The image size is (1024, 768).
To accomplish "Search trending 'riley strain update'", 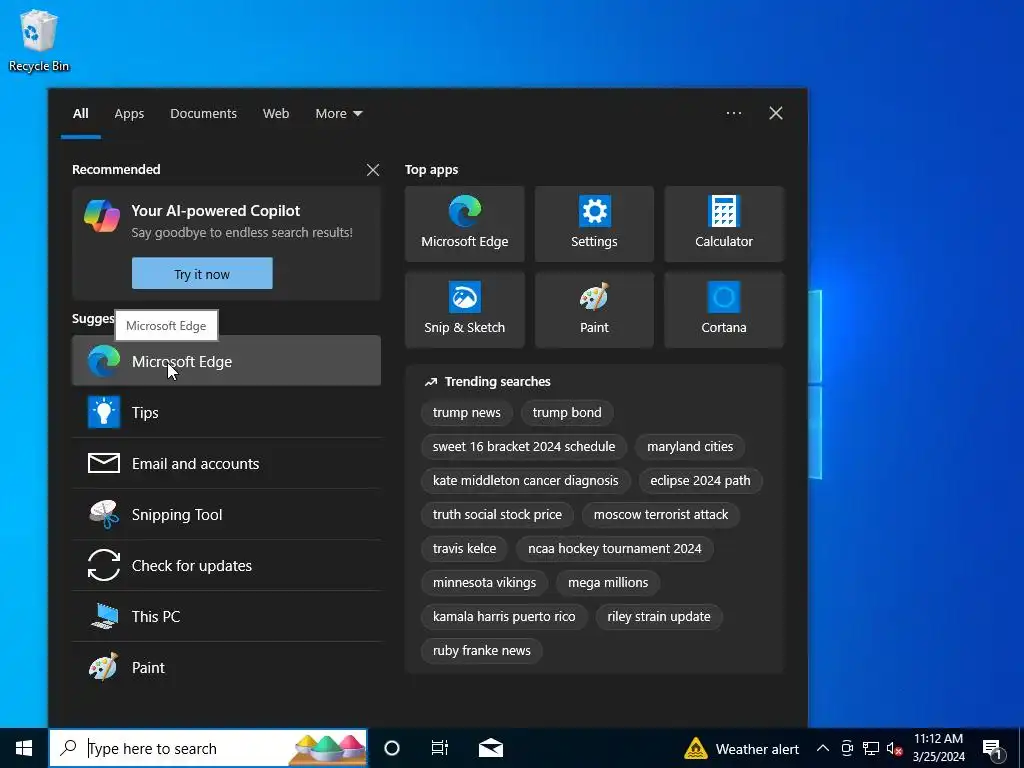I will coord(658,616).
